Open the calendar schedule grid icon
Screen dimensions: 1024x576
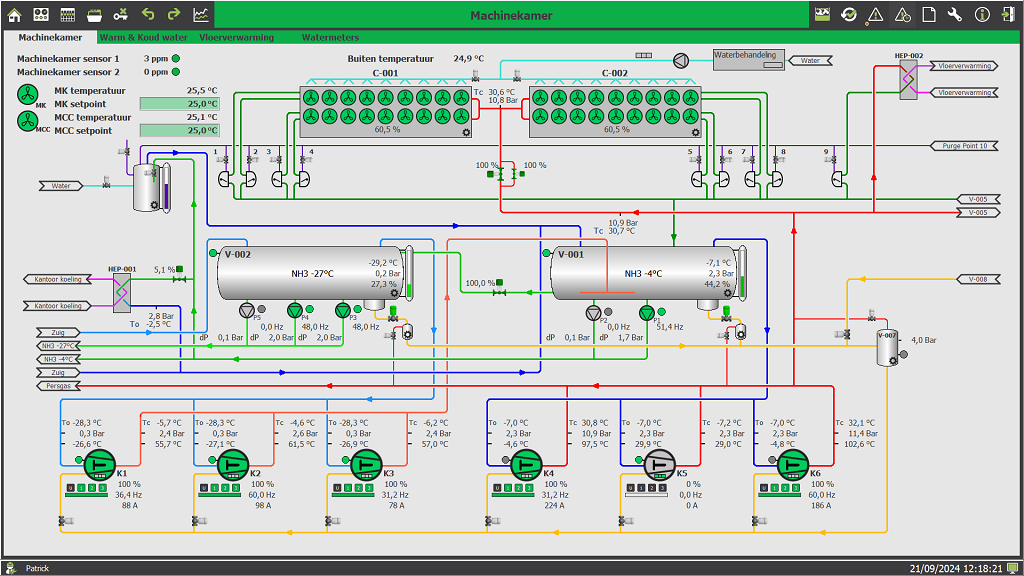click(x=67, y=14)
